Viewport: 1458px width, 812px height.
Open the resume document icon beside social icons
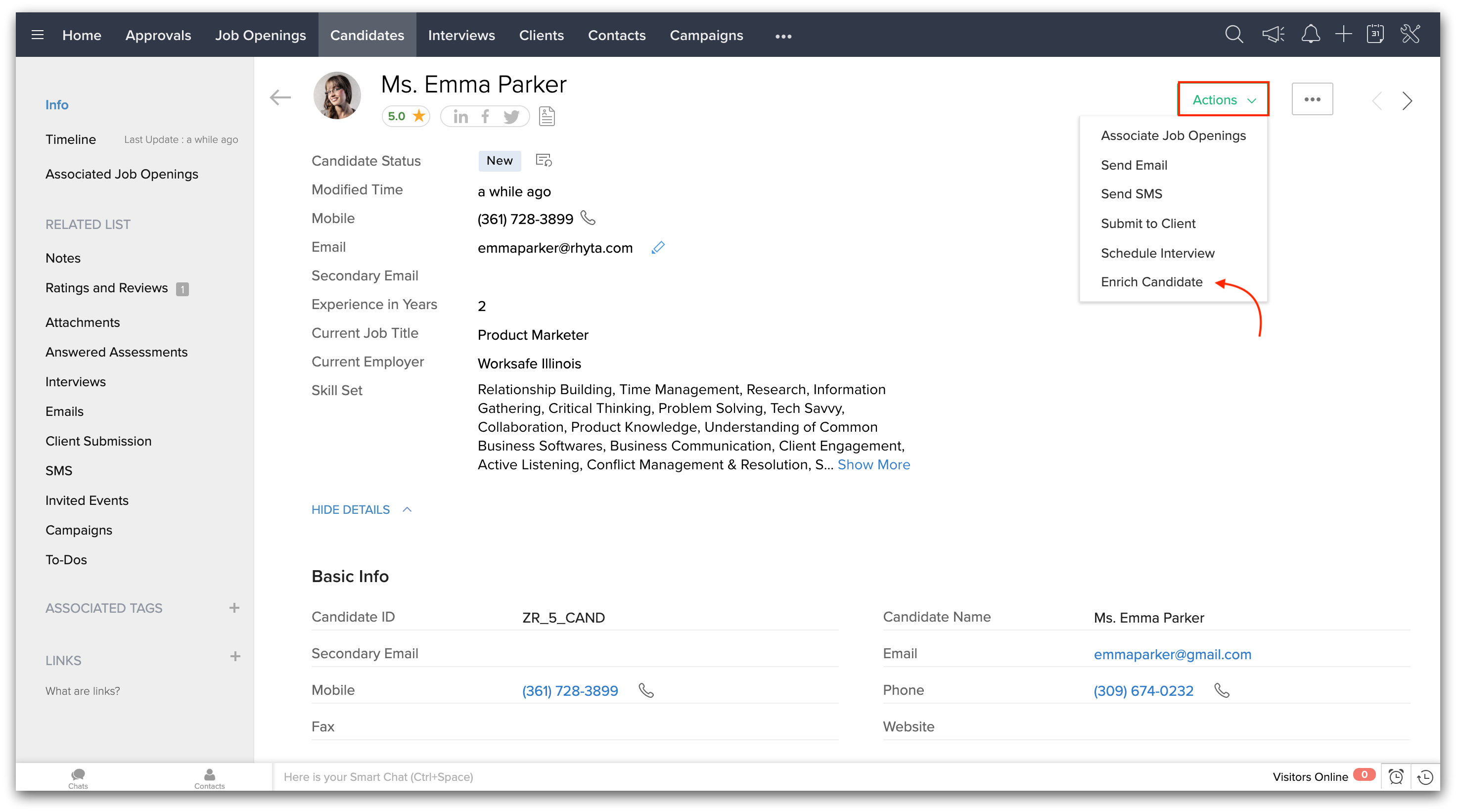click(x=547, y=117)
